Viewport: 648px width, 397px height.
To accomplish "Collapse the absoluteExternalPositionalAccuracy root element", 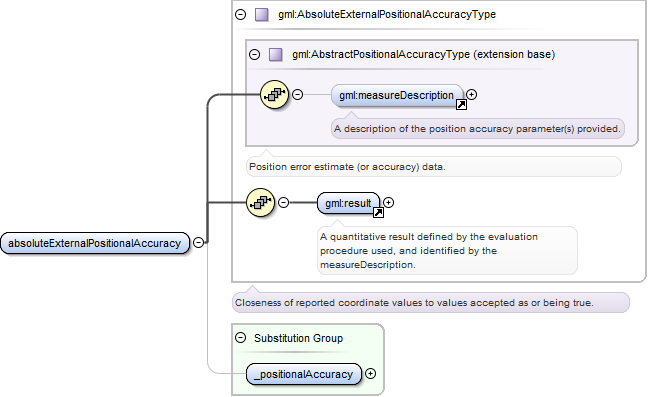I will click(x=199, y=242).
